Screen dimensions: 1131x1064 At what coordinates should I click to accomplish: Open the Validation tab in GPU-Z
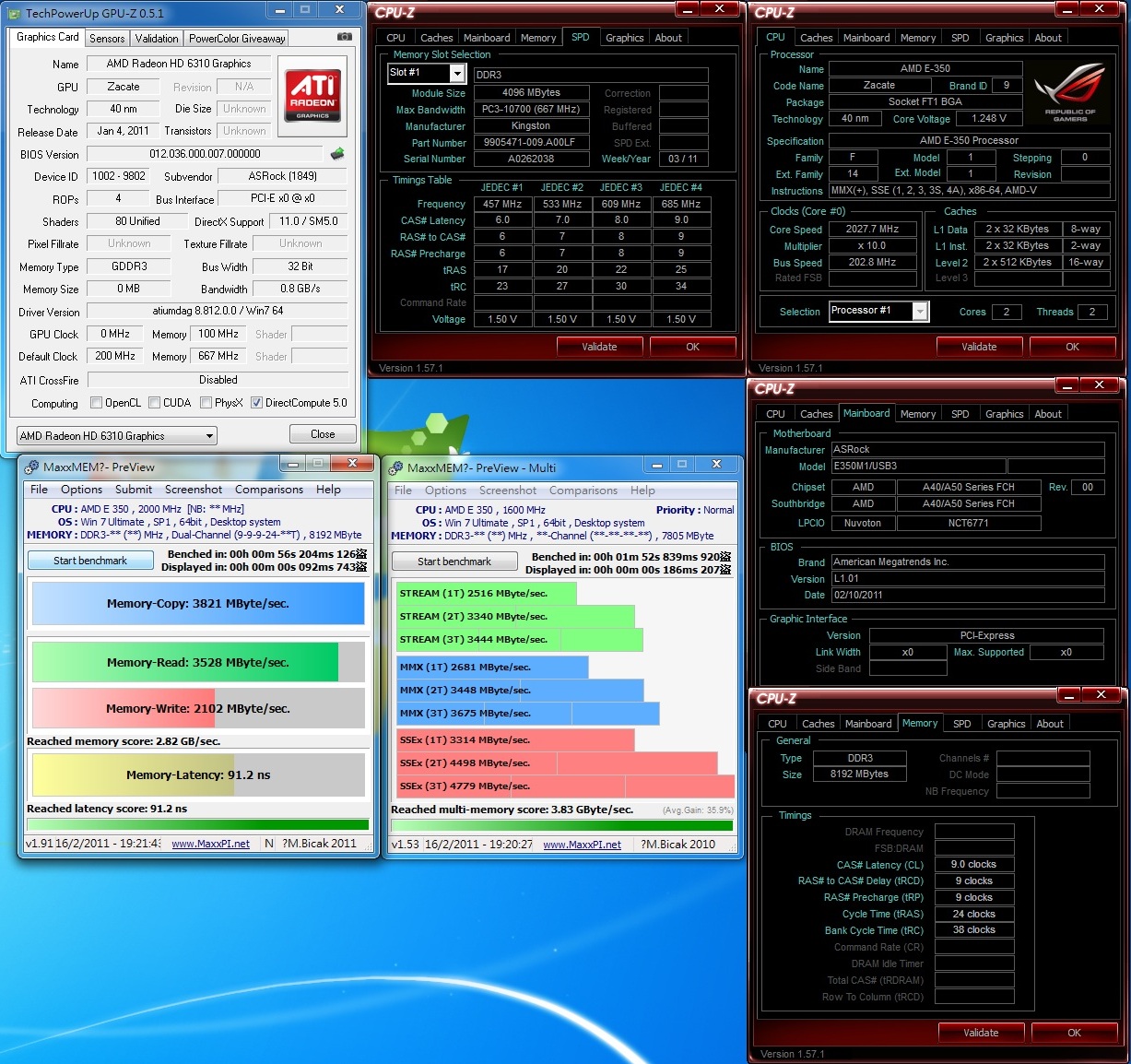[157, 39]
